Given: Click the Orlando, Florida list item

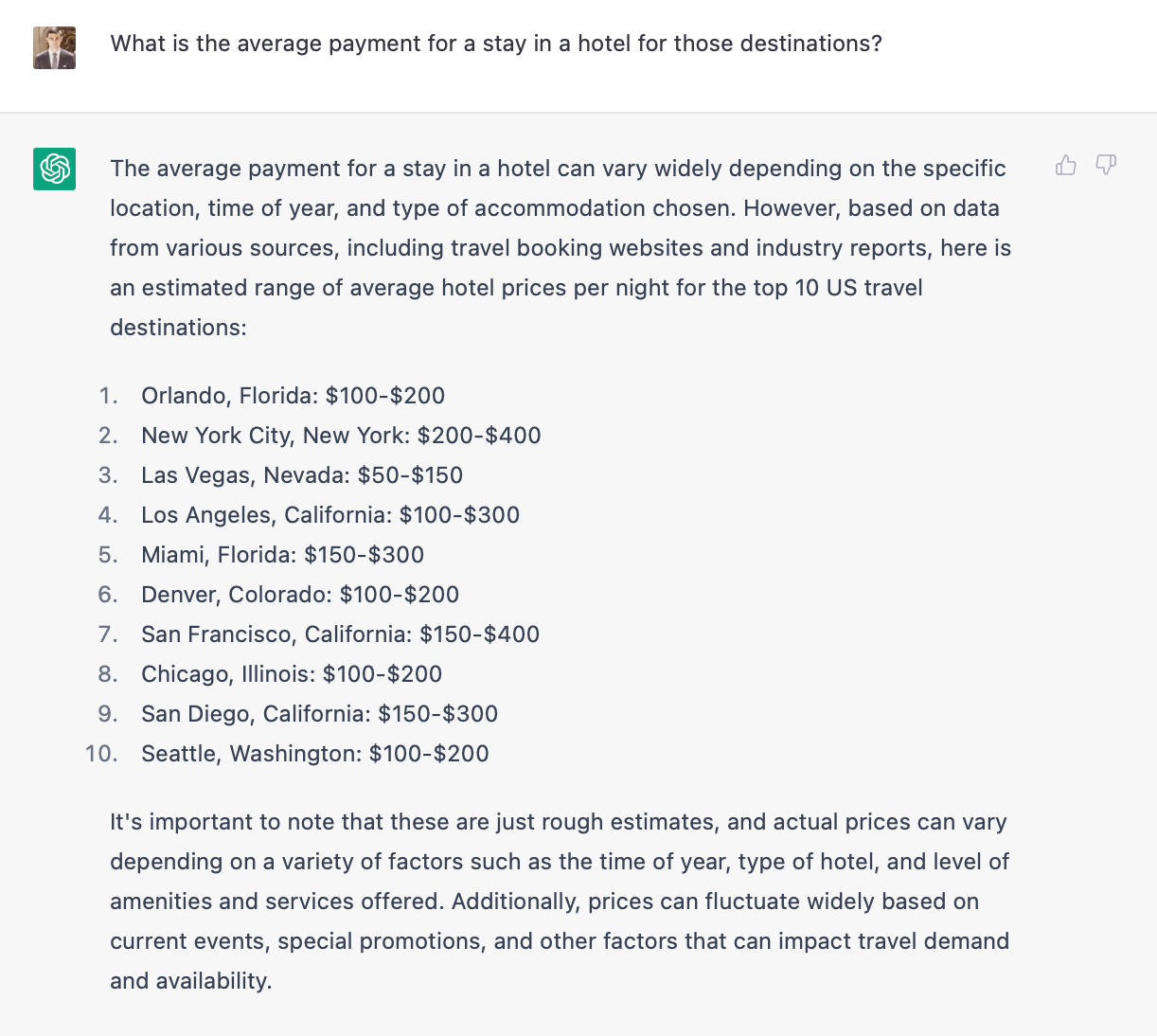Looking at the screenshot, I should click(x=293, y=396).
